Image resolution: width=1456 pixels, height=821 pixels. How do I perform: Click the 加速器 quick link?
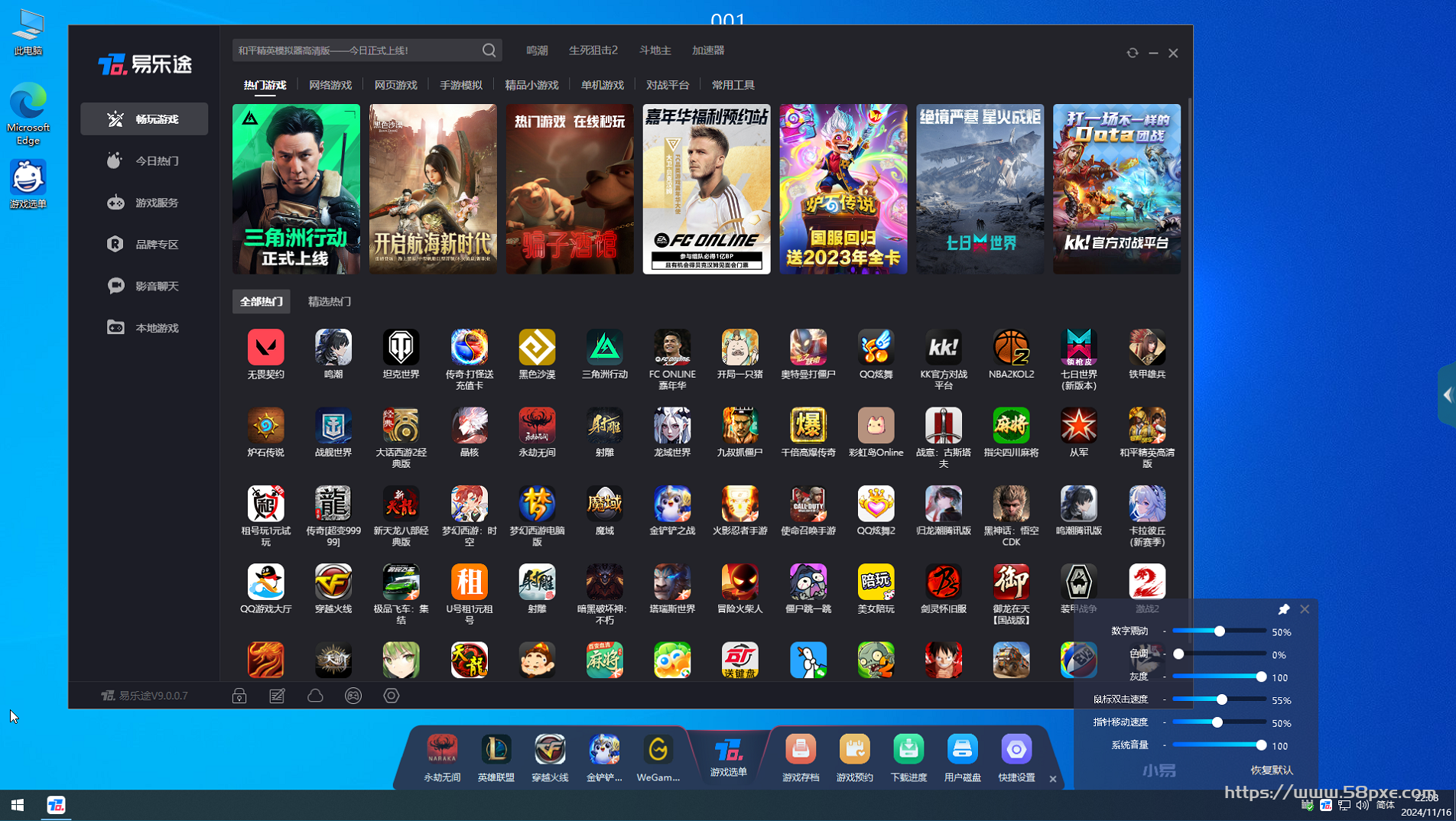708,50
